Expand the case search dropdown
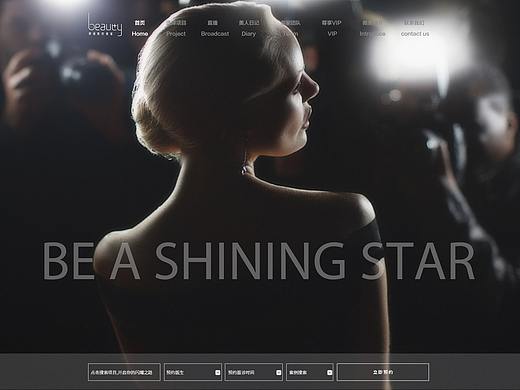 pos(310,372)
